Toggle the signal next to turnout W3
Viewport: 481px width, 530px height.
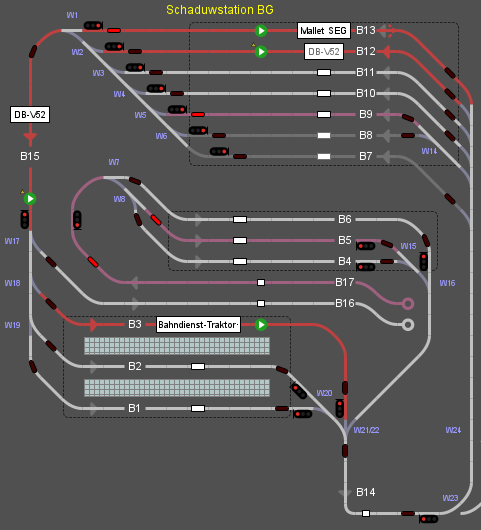click(x=135, y=68)
